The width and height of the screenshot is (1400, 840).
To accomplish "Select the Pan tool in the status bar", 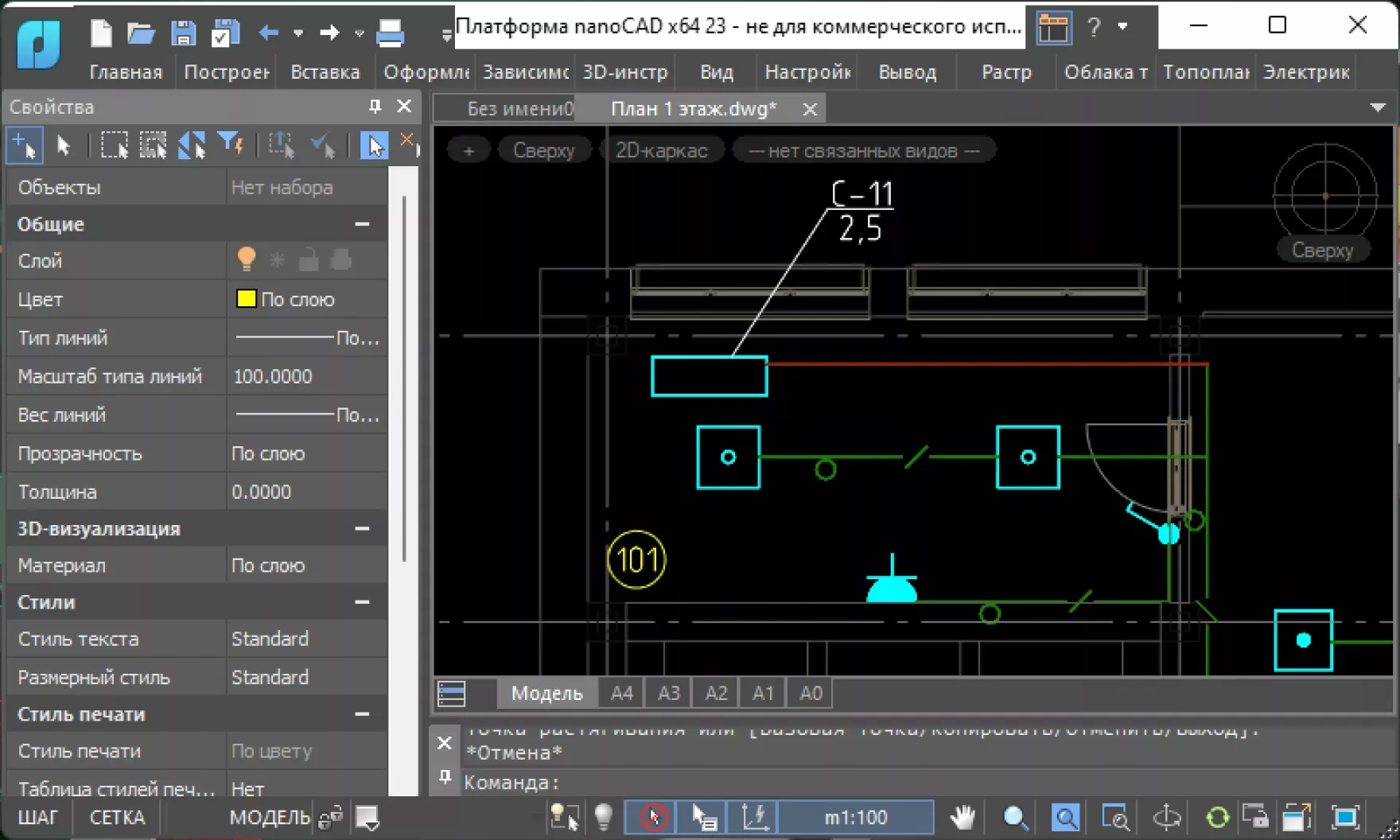I will click(x=962, y=817).
